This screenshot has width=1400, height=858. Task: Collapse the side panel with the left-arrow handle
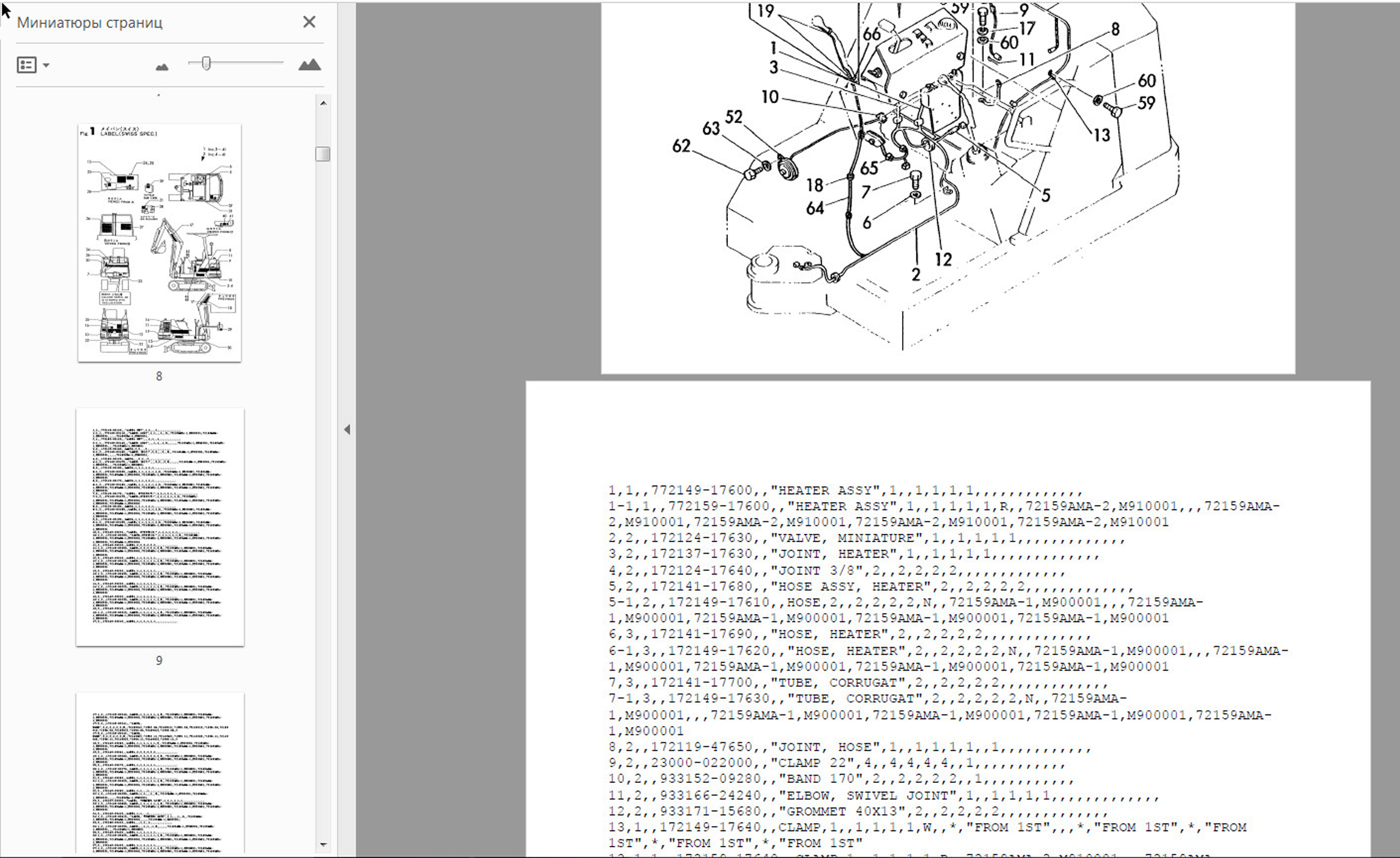coord(347,429)
